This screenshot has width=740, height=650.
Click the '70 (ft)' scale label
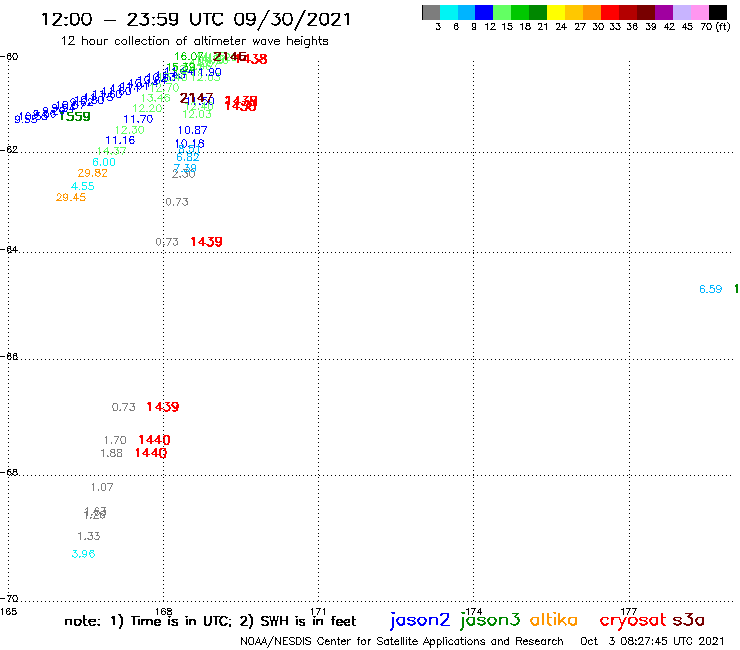pos(715,27)
